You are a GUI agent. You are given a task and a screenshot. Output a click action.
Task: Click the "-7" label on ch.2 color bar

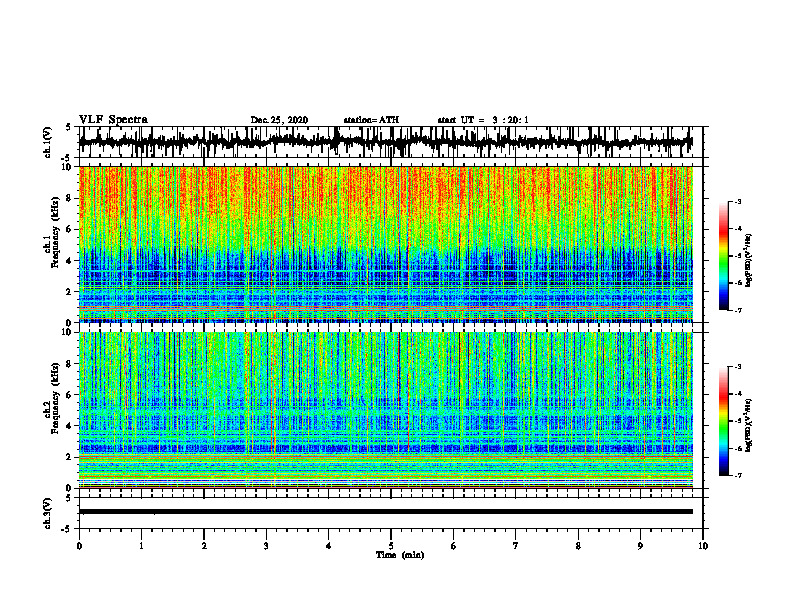pyautogui.click(x=737, y=475)
